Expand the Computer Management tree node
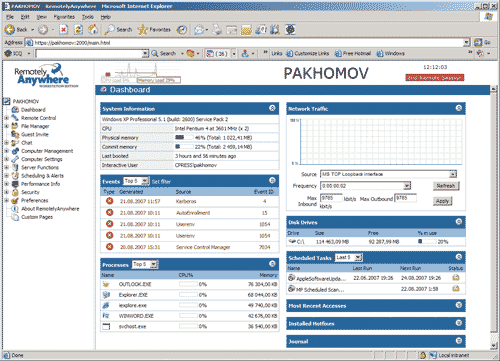 (x=6, y=151)
